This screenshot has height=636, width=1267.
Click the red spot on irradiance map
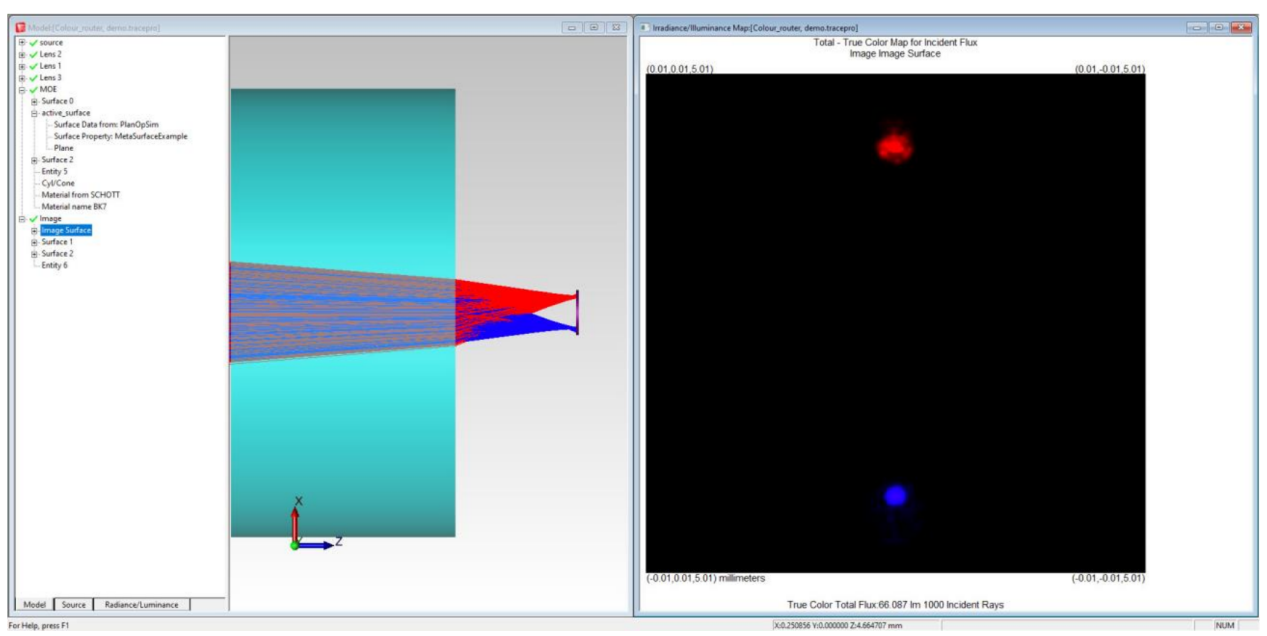coord(894,147)
